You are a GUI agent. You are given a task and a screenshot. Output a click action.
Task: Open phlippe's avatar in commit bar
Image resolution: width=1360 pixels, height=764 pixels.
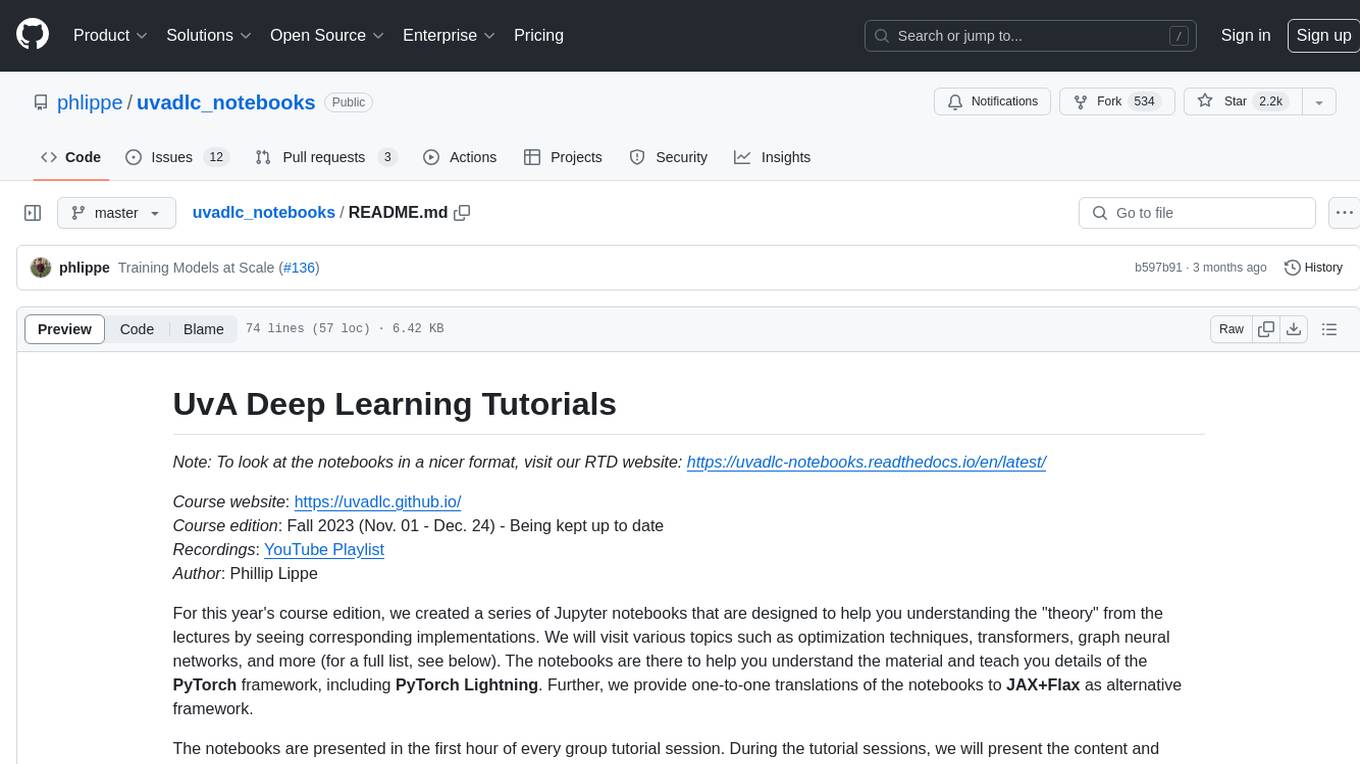(41, 267)
